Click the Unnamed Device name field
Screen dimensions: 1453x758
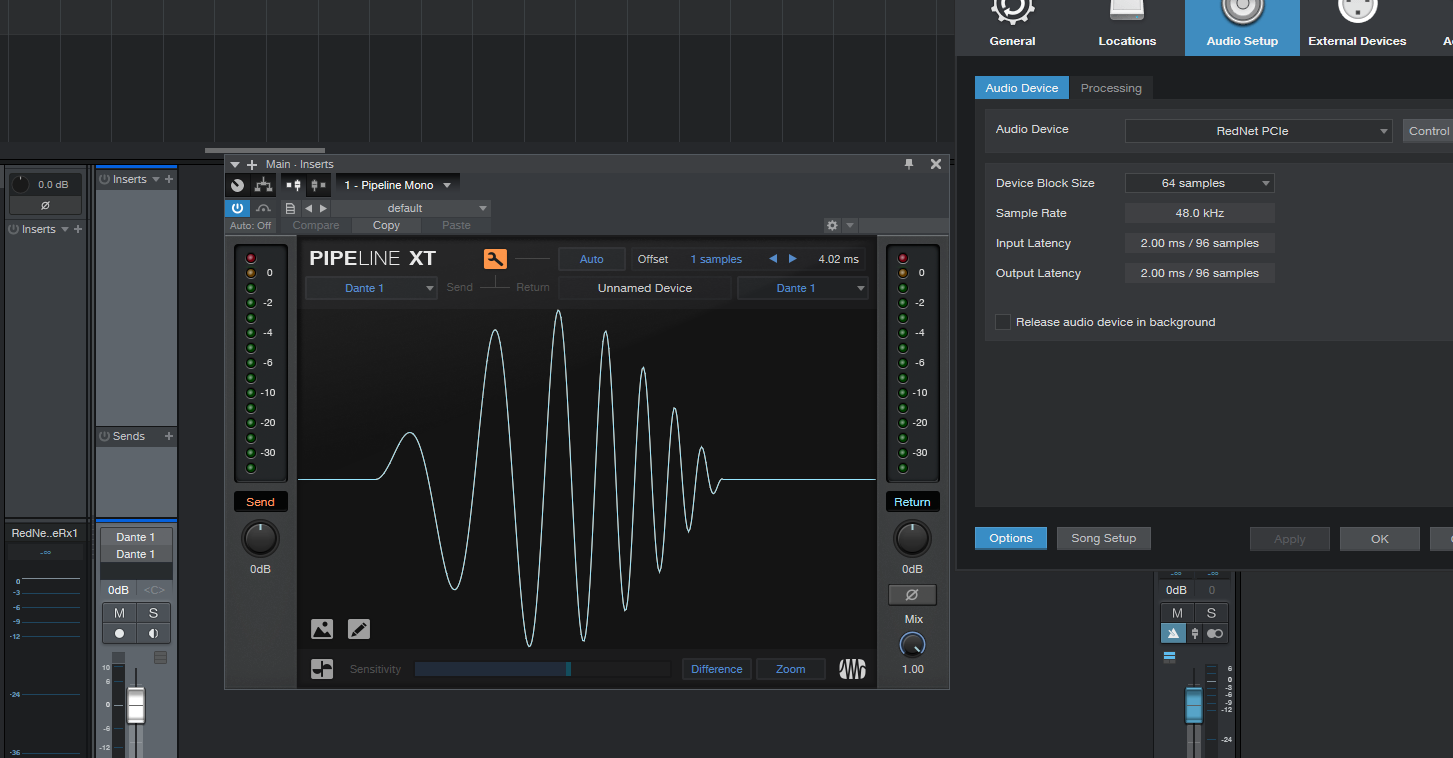pyautogui.click(x=645, y=288)
